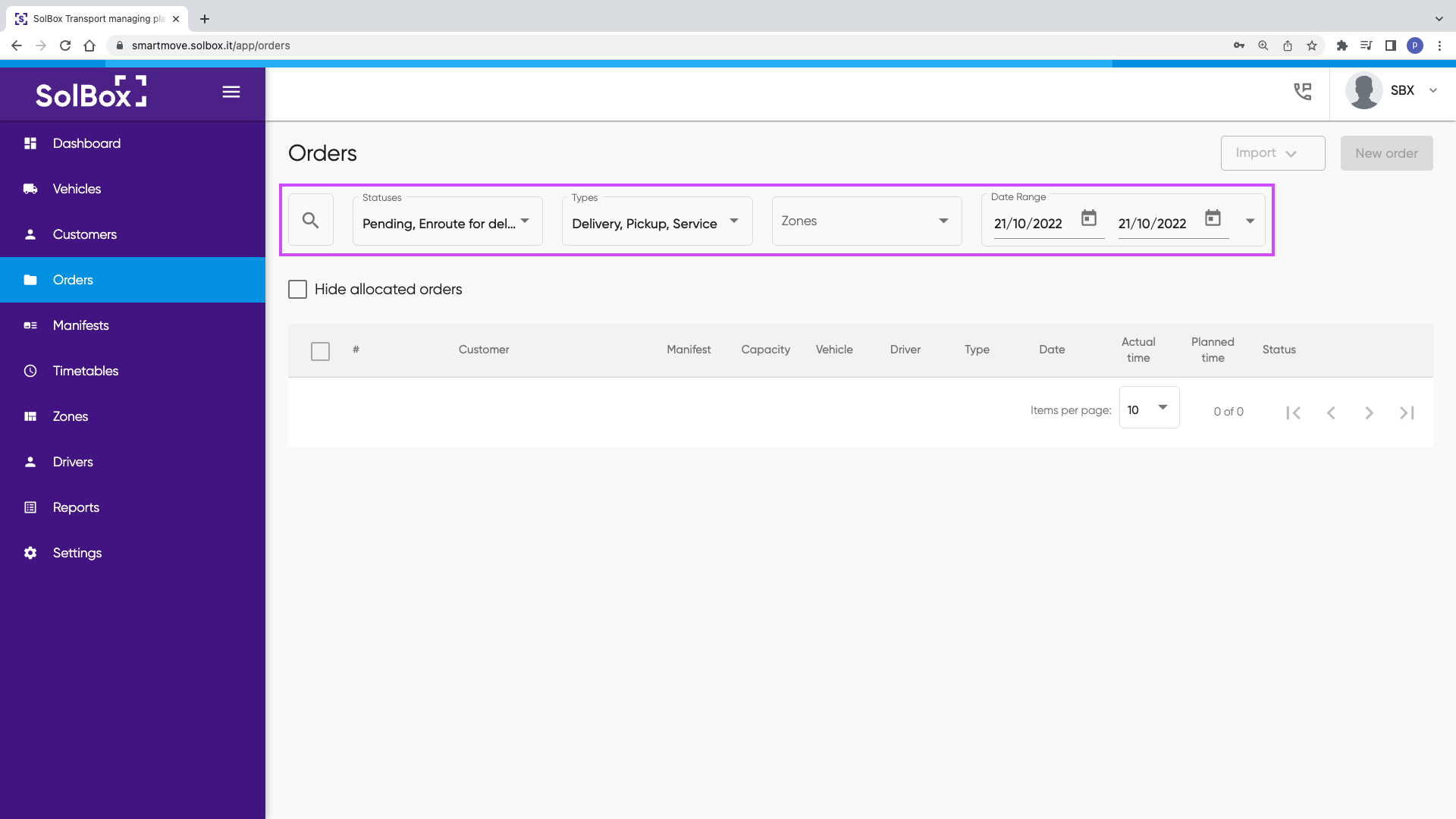This screenshot has height=819, width=1456.
Task: Go to last page of orders
Action: click(x=1407, y=413)
